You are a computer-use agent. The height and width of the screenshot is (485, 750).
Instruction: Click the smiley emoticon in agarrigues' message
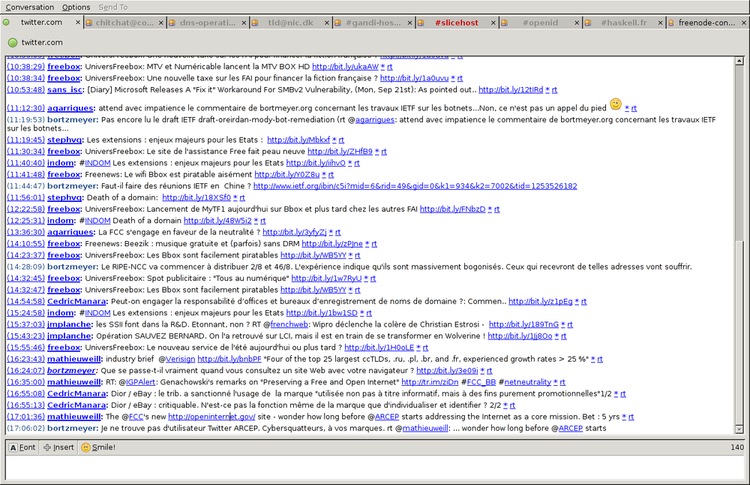616,104
